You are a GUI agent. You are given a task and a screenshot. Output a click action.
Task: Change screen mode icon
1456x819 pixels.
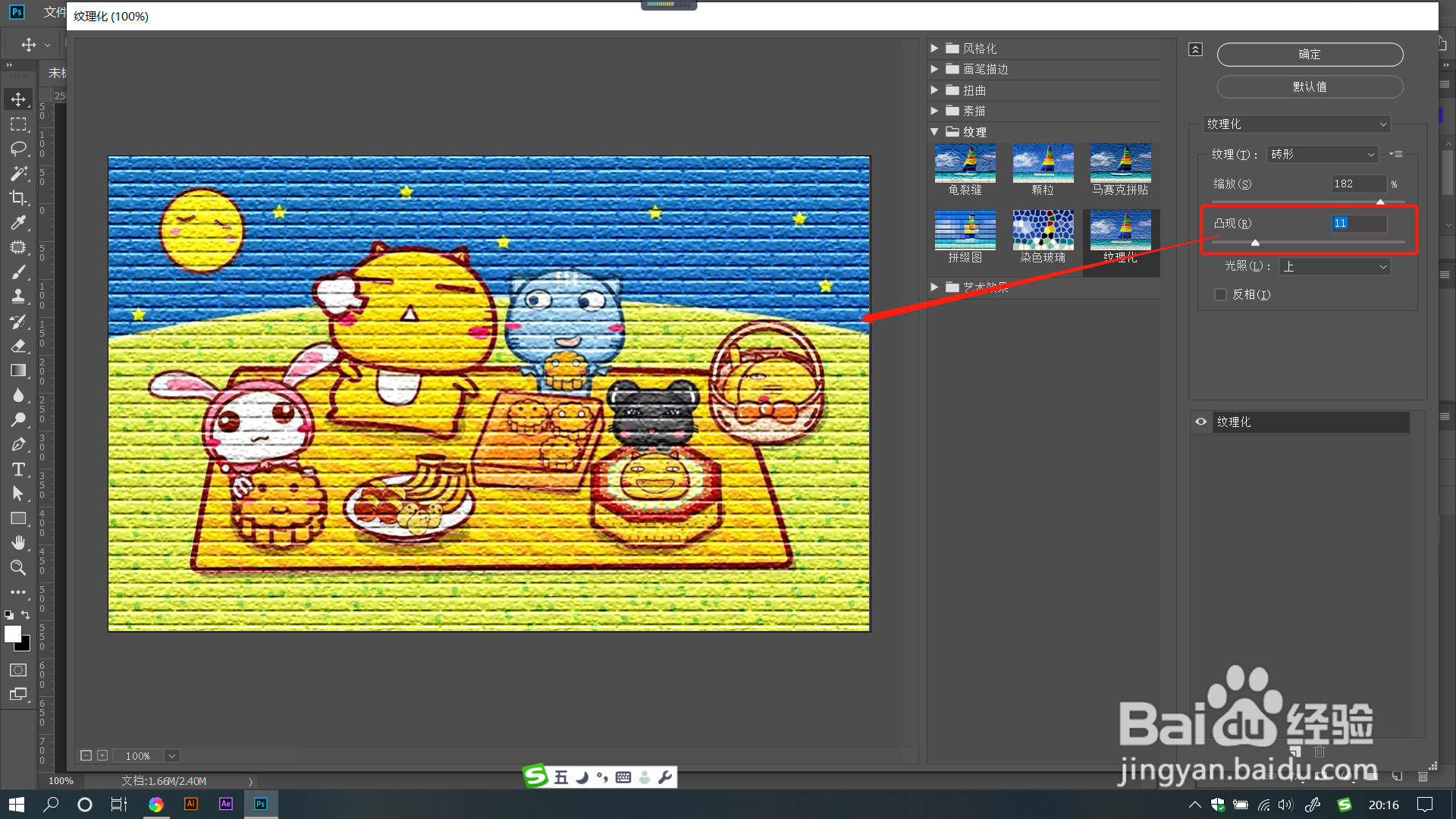(18, 695)
